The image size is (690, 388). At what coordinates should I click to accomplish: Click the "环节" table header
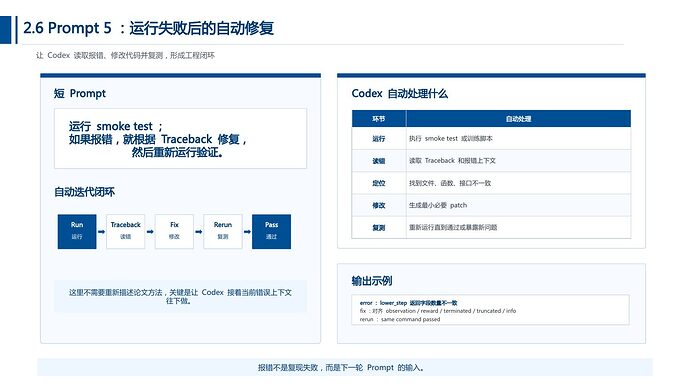(x=378, y=119)
